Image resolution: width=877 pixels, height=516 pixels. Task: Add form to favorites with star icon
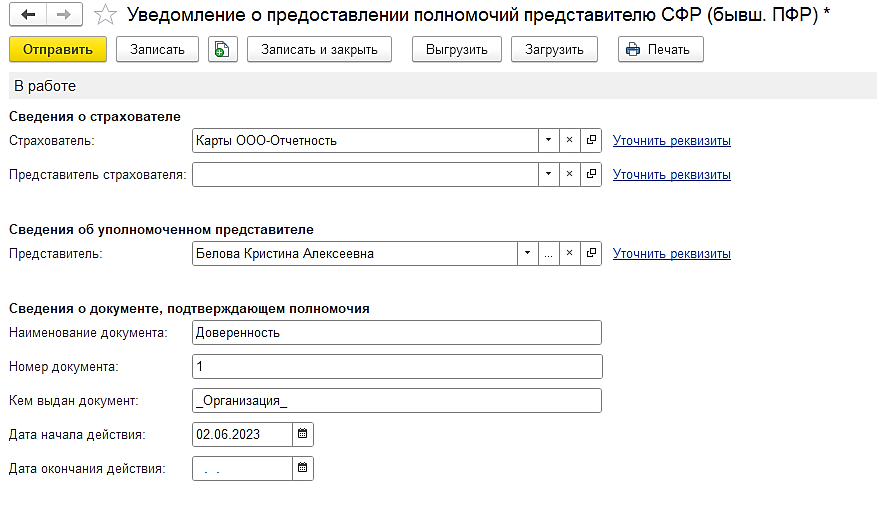(x=103, y=15)
